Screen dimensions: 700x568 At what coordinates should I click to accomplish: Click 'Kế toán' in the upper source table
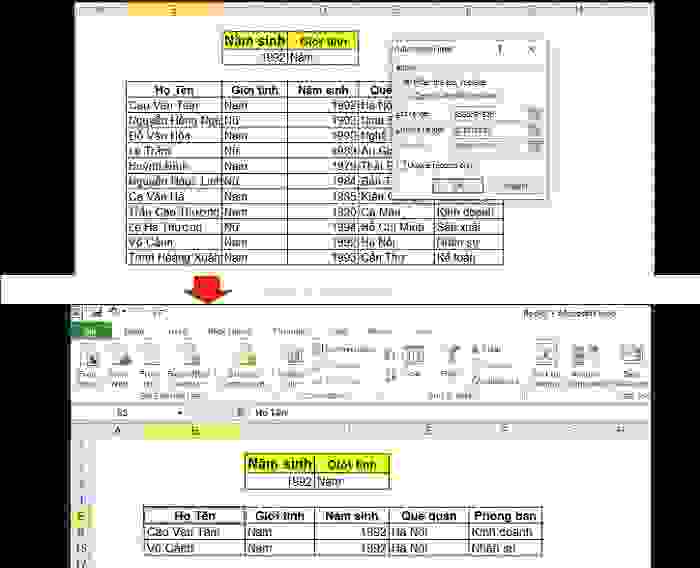455,258
